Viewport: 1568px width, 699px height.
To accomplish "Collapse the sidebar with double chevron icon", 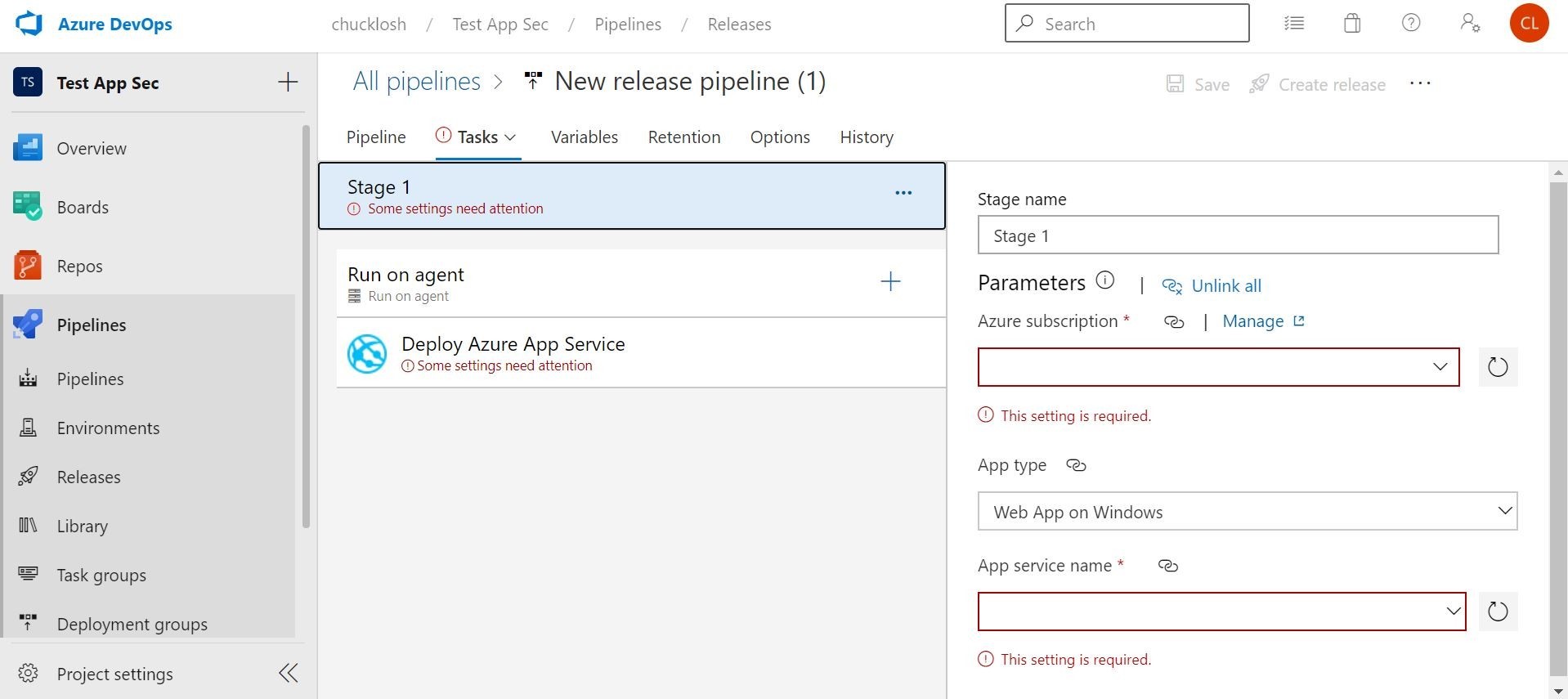I will 289,673.
